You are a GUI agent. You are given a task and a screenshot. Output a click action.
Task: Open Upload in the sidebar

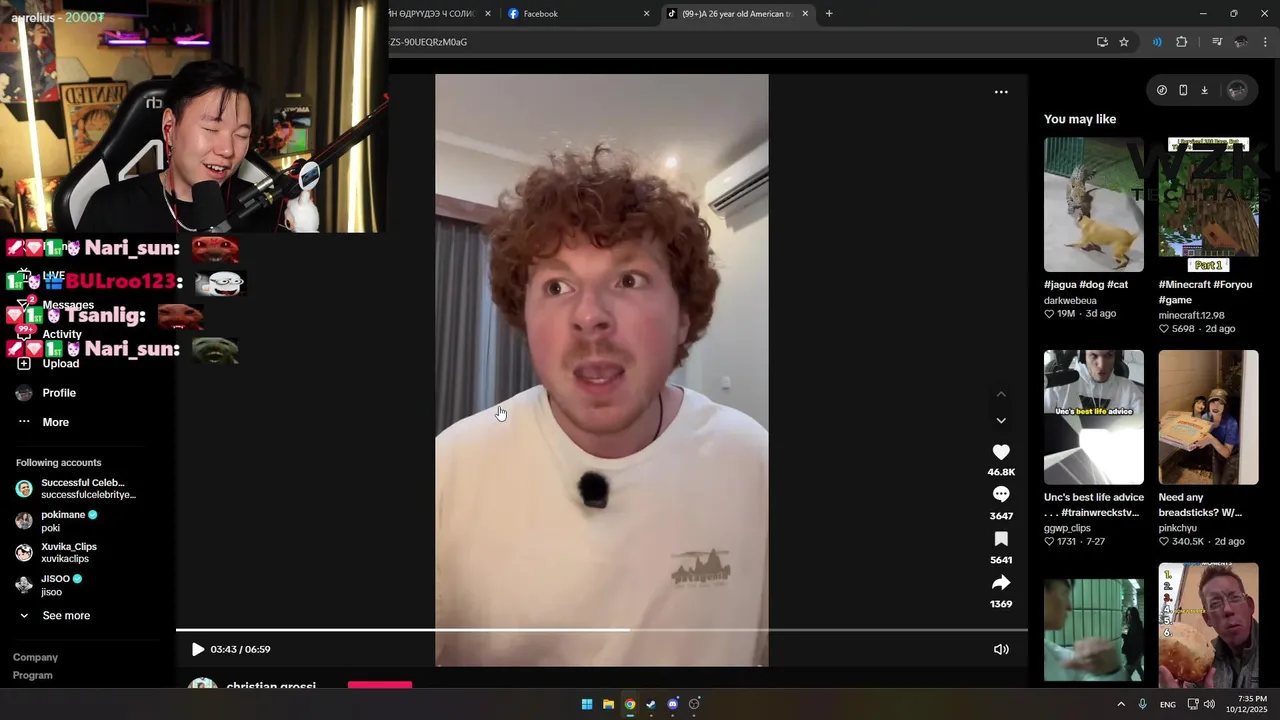[60, 363]
